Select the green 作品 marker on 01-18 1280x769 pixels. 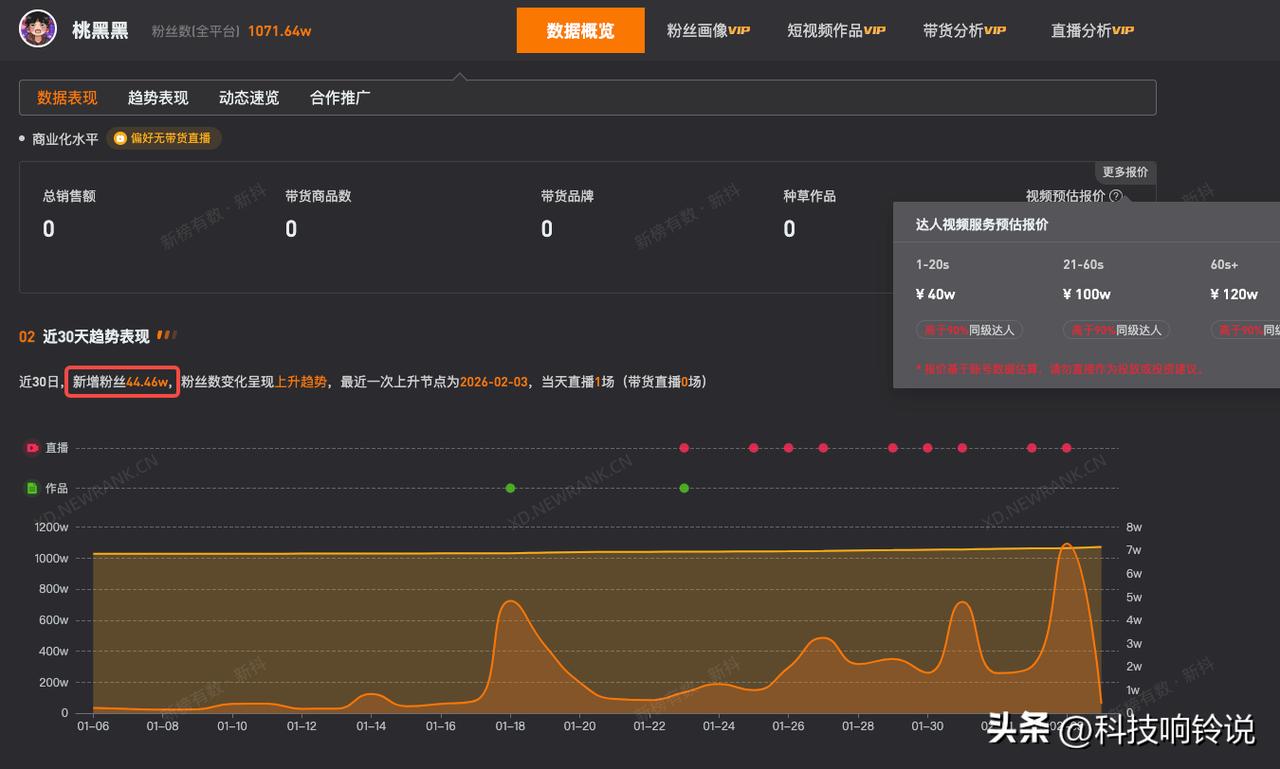510,488
